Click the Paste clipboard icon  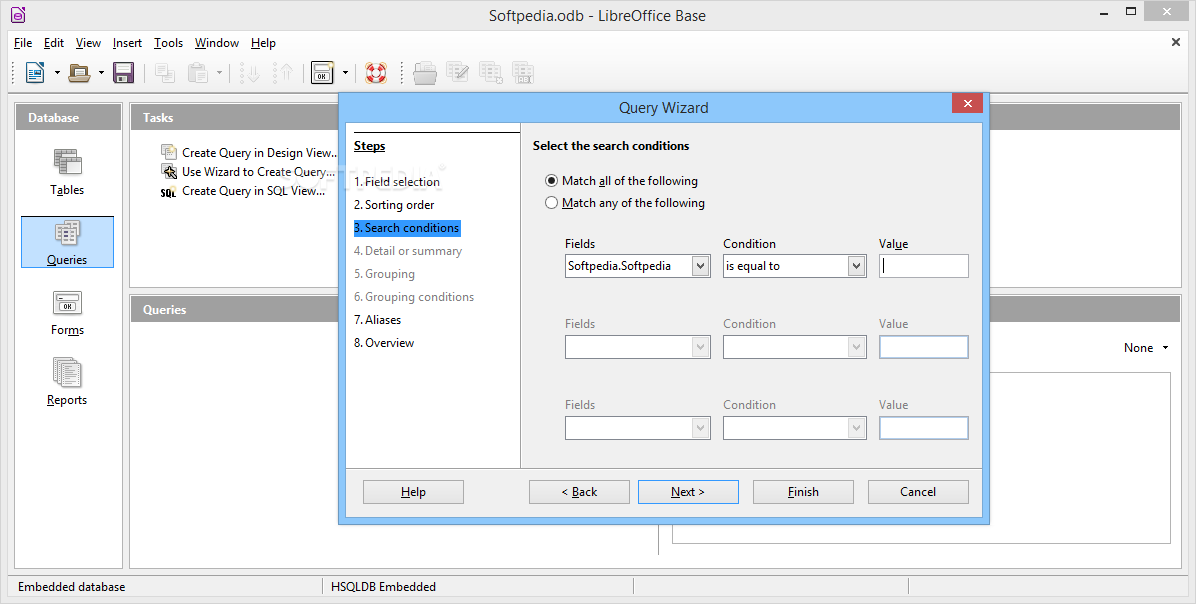click(x=198, y=72)
